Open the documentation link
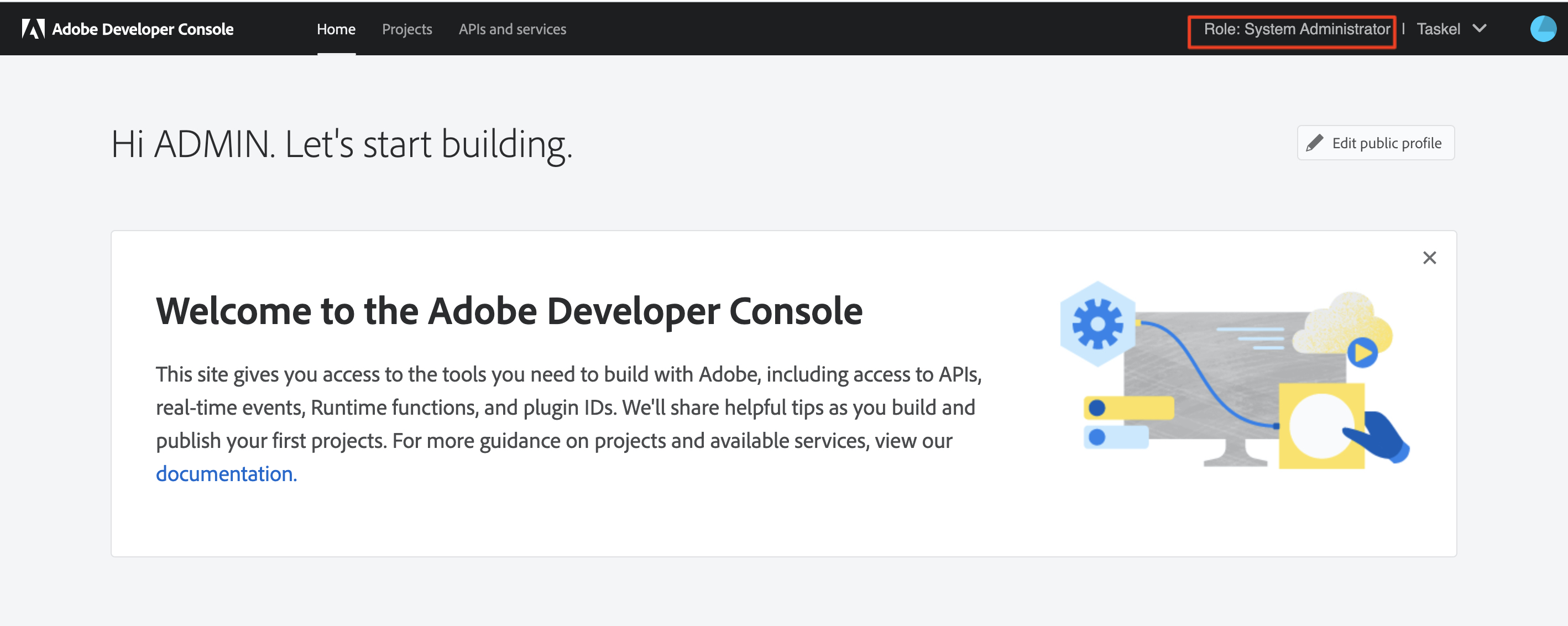Viewport: 1568px width, 626px height. 226,474
